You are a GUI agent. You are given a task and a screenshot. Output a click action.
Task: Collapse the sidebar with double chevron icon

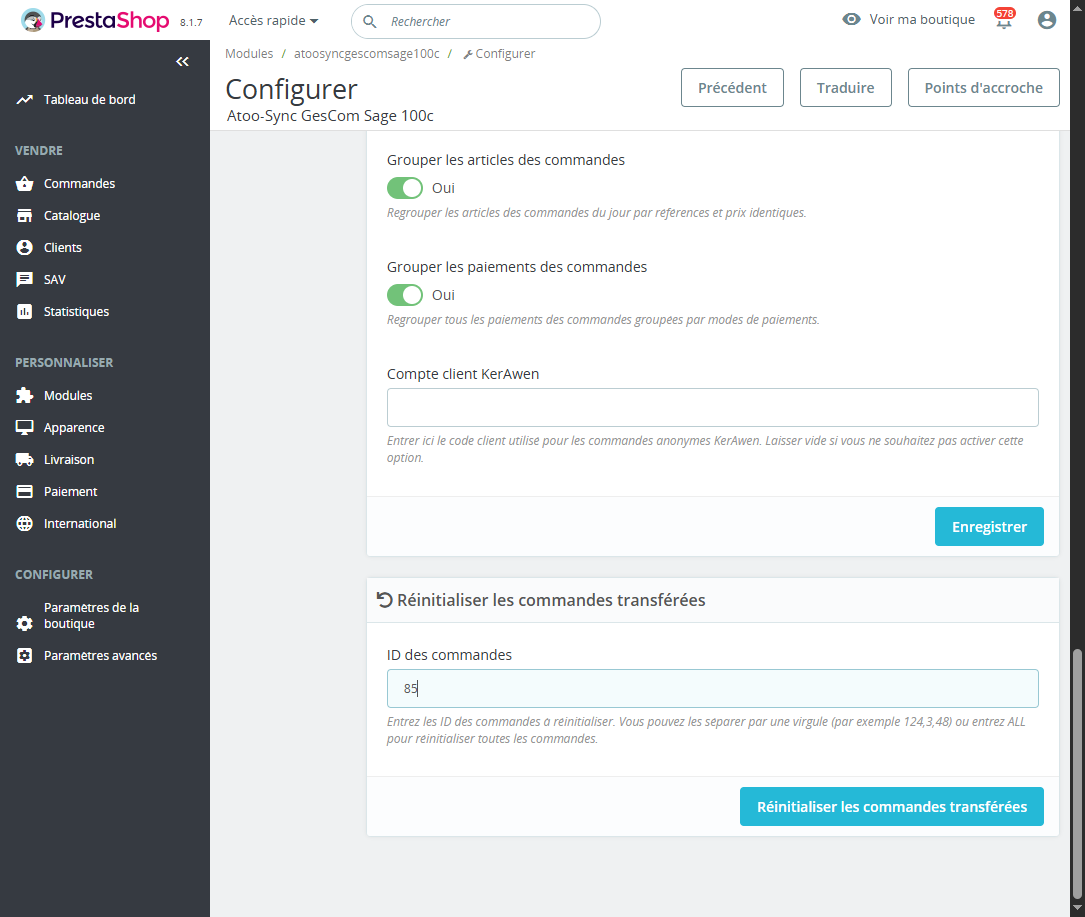click(183, 62)
